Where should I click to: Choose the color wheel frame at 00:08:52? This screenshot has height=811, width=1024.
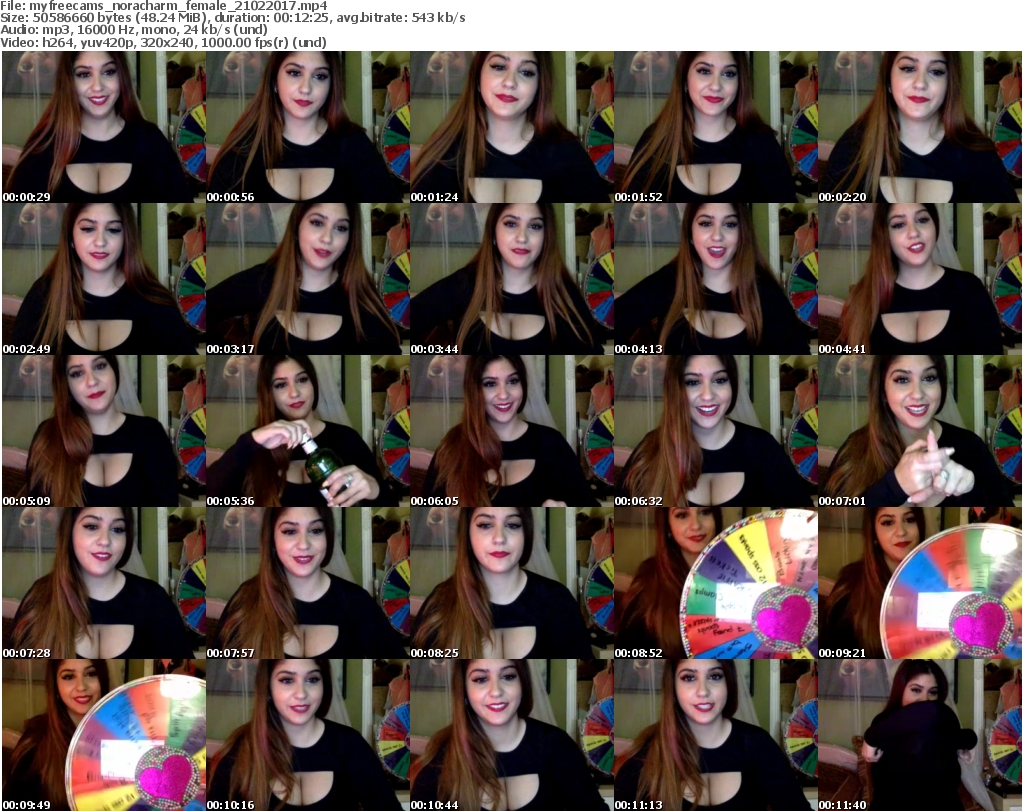click(716, 583)
